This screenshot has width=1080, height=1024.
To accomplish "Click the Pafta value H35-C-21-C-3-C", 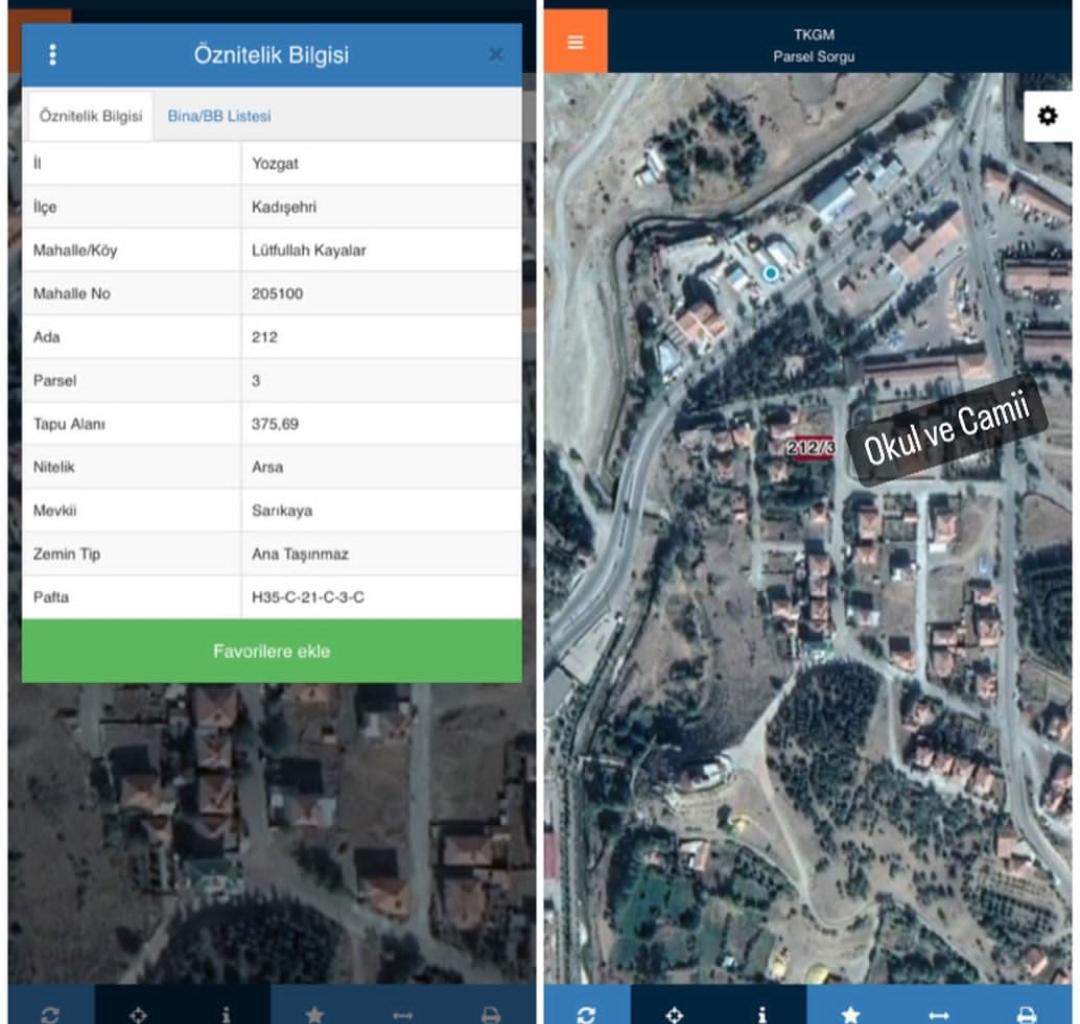I will [308, 597].
